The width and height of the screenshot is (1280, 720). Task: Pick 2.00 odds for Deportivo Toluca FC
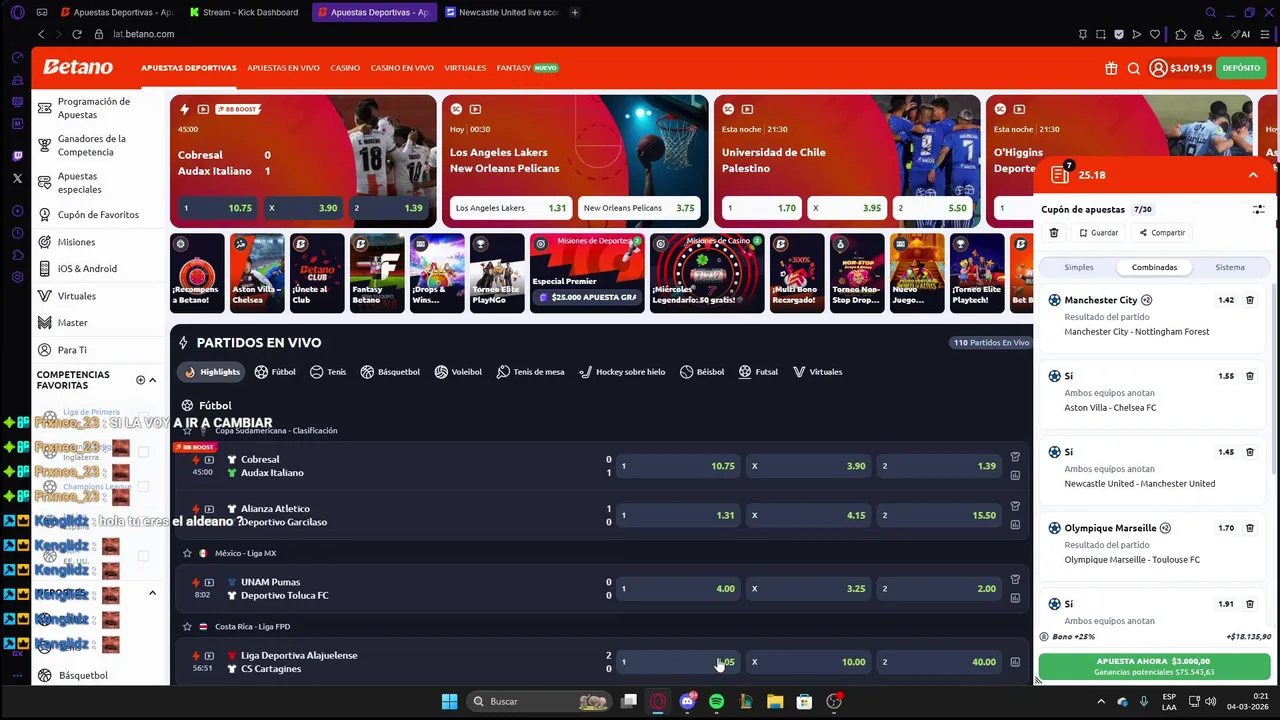(x=940, y=588)
